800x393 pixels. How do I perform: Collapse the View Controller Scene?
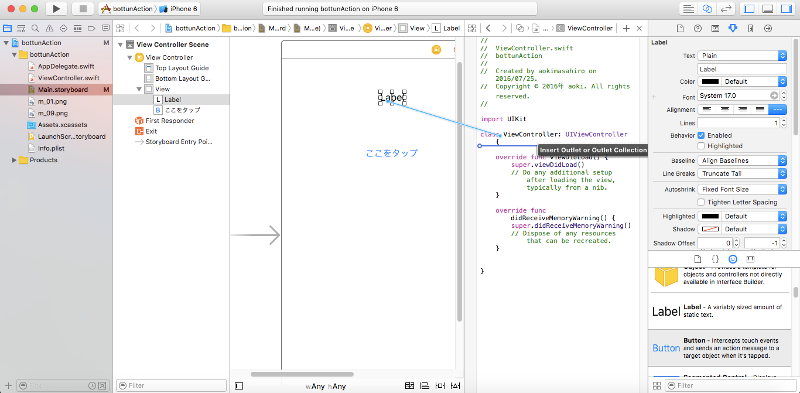120,45
